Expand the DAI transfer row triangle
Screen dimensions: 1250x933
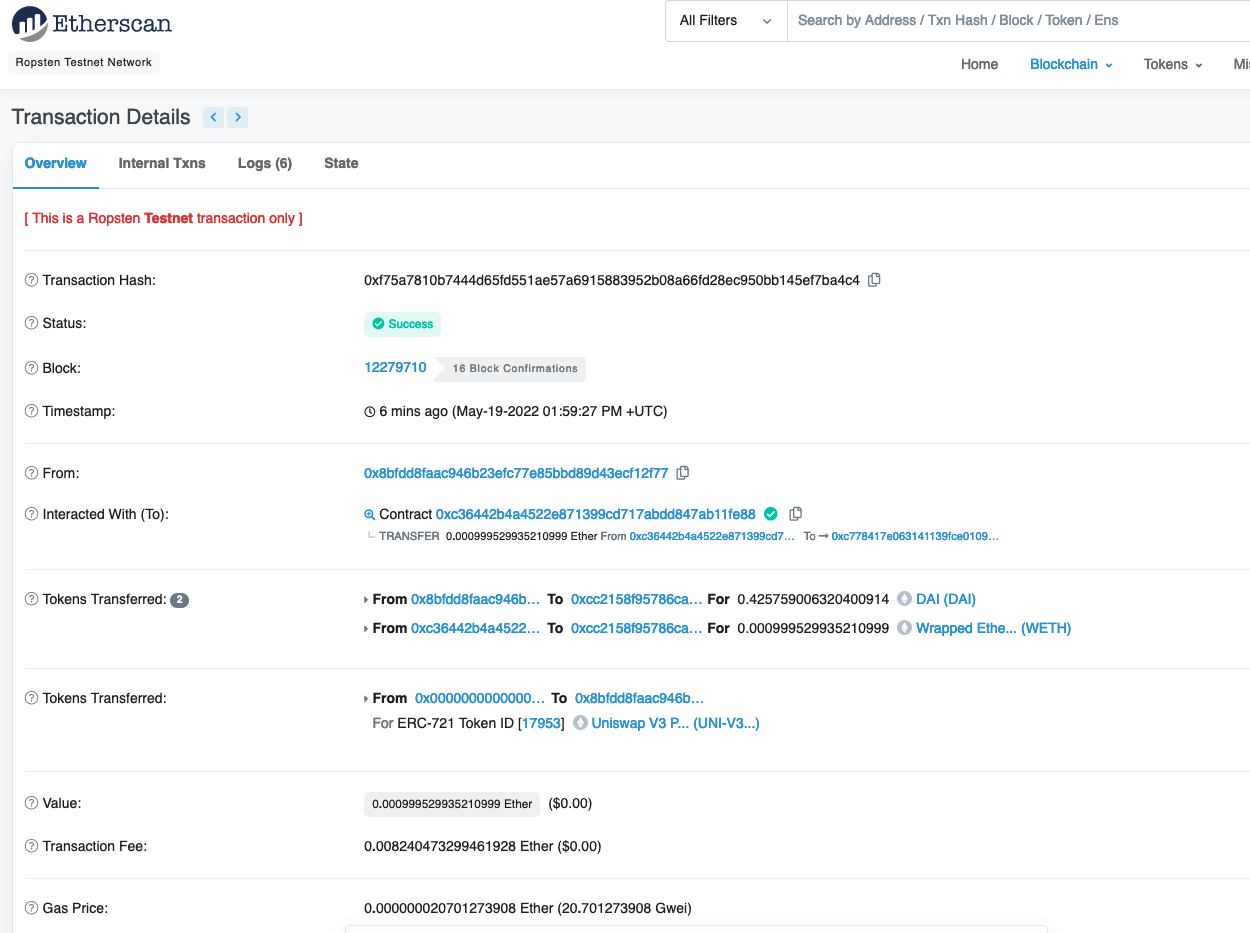[x=366, y=600]
